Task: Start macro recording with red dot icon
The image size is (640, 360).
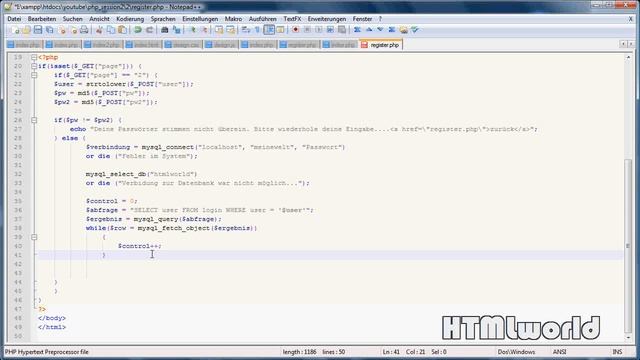Action: (296, 30)
